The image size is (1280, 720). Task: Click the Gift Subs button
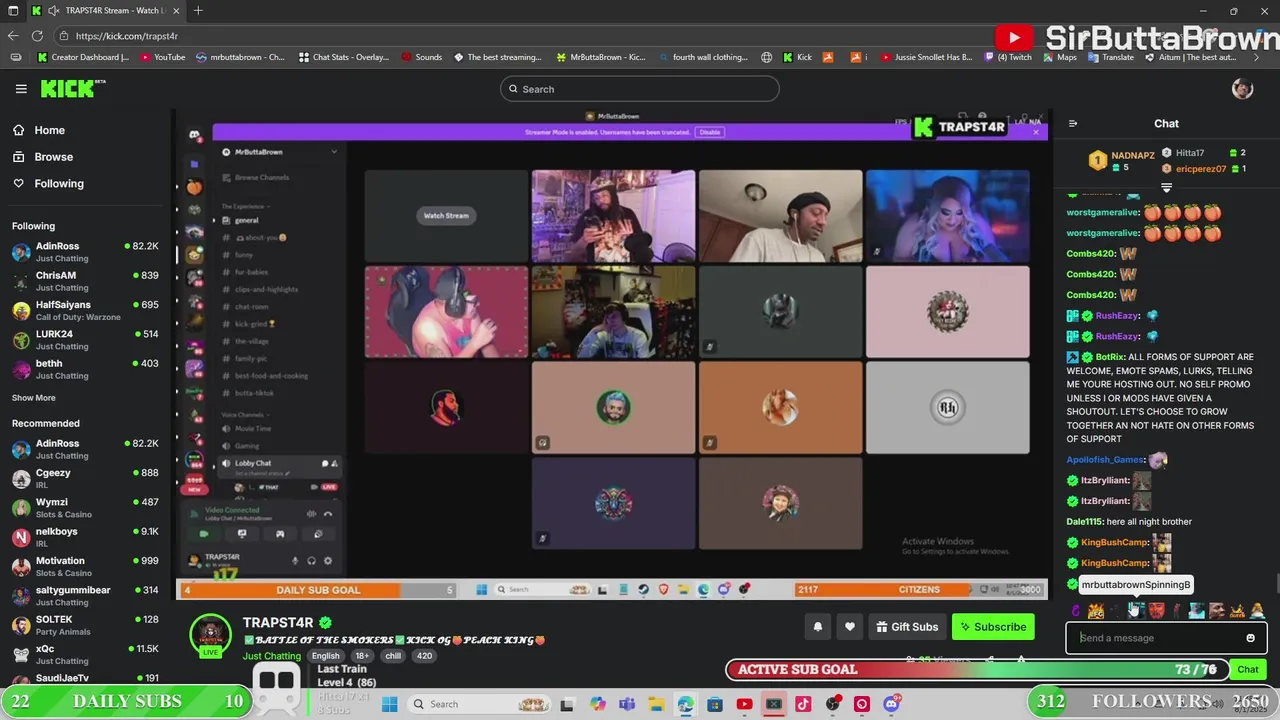(907, 627)
